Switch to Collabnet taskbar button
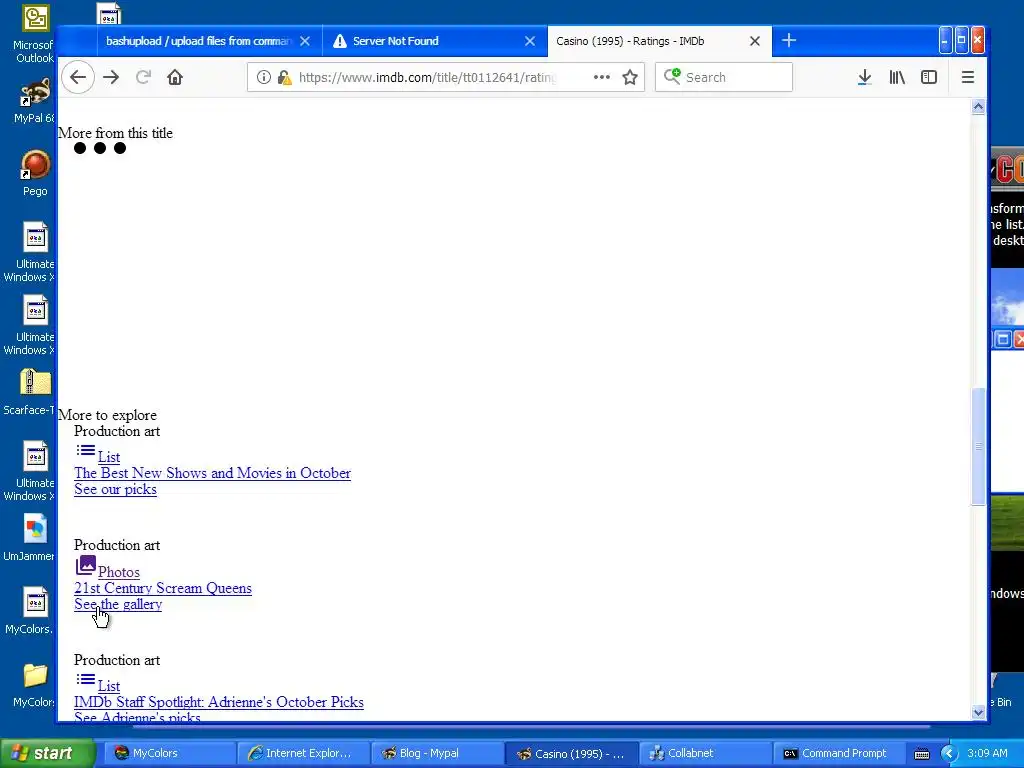 tap(705, 753)
